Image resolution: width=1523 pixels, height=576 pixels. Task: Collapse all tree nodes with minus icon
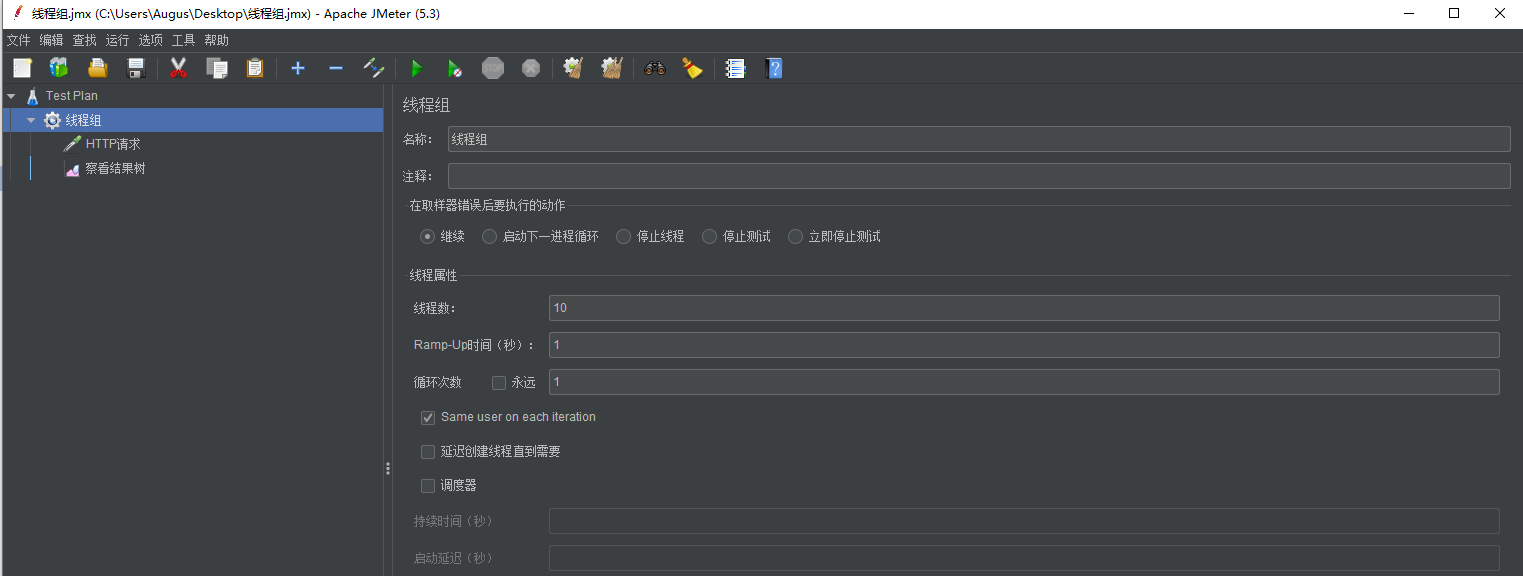336,68
